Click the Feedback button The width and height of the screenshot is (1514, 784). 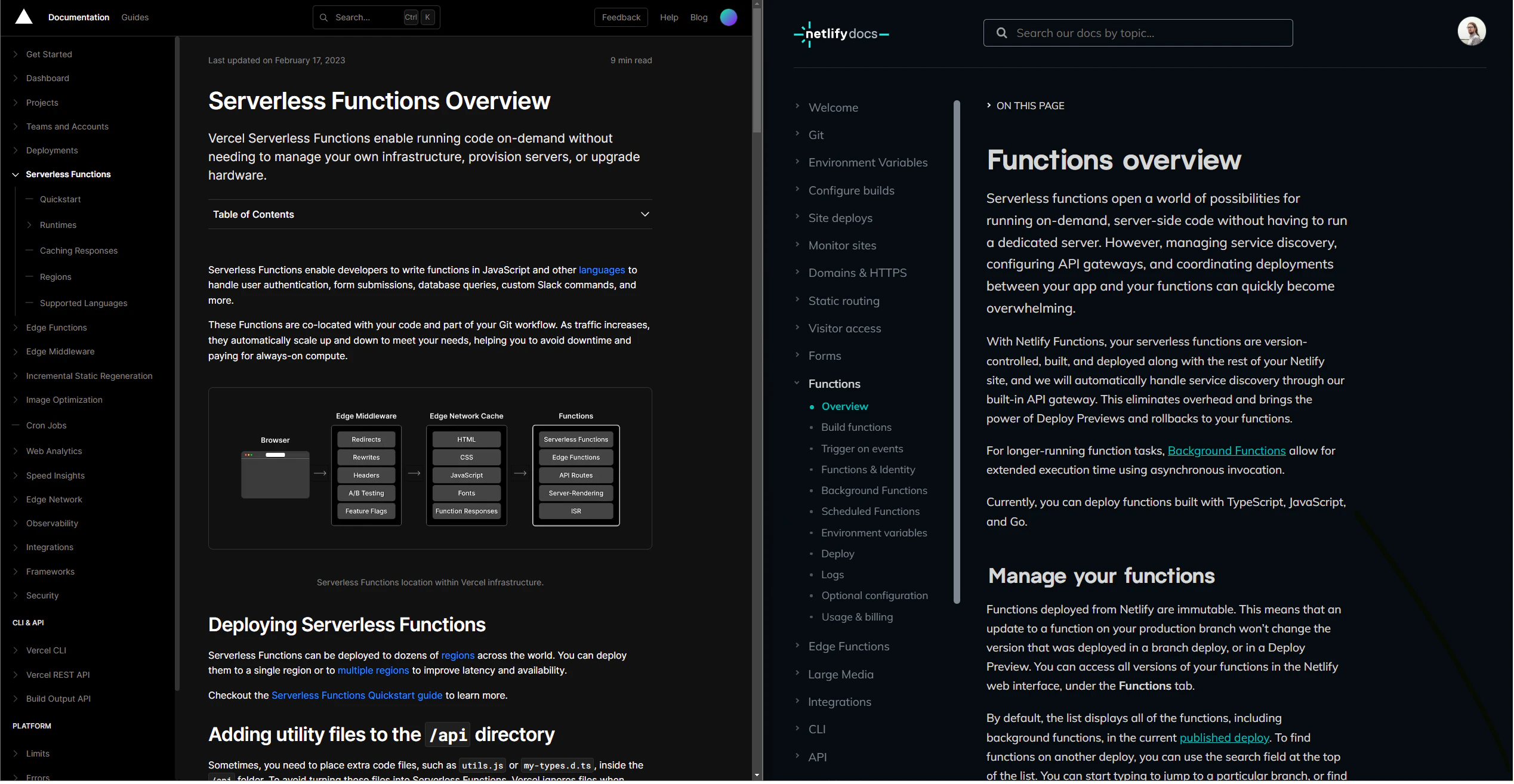point(621,17)
